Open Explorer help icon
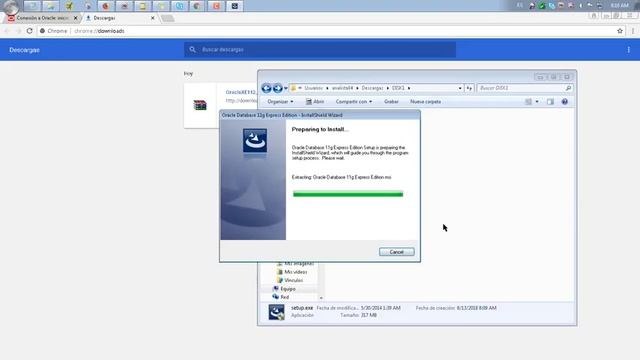The height and width of the screenshot is (360, 640). click(564, 102)
